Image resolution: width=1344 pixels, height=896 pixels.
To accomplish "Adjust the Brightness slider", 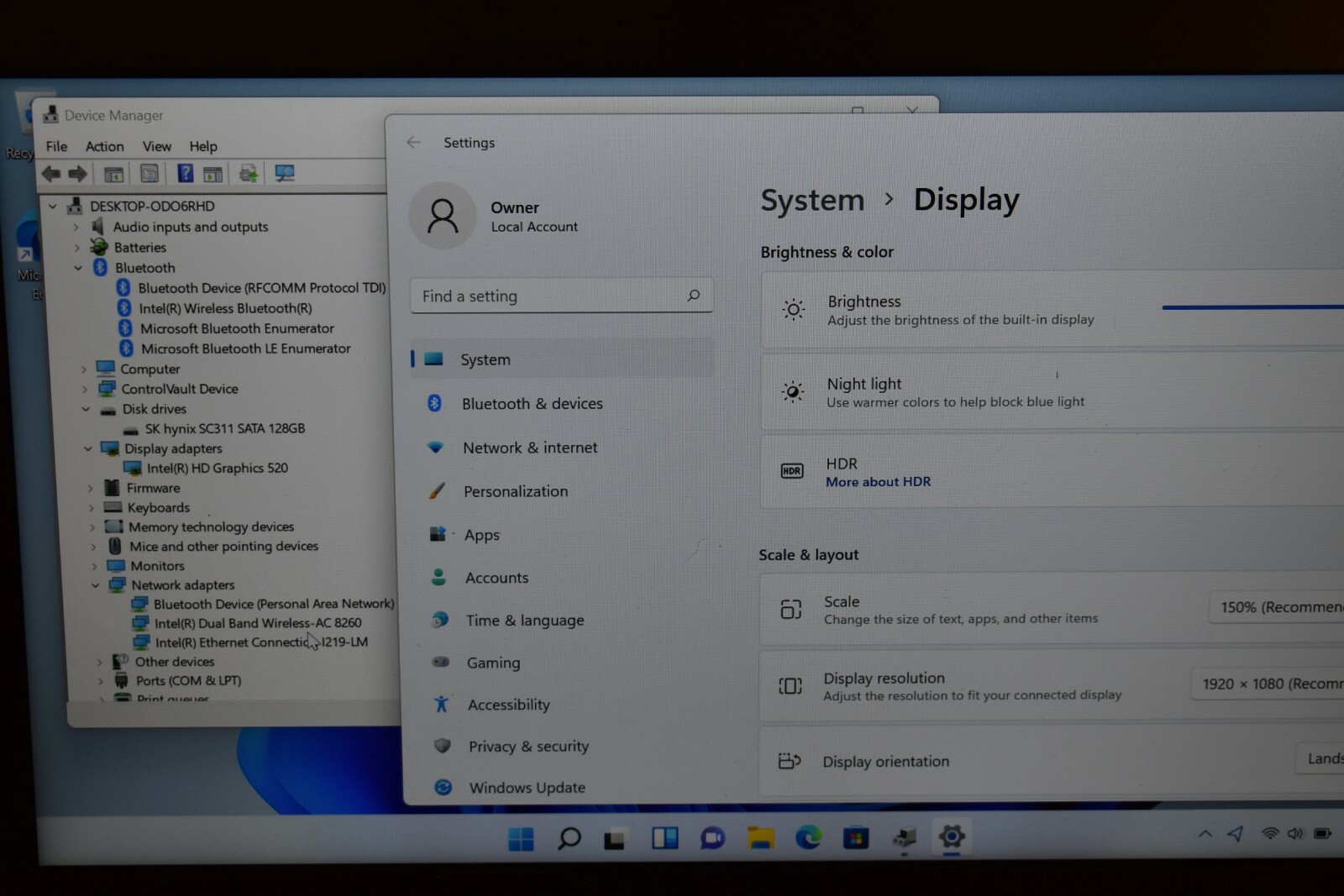I will click(1252, 307).
